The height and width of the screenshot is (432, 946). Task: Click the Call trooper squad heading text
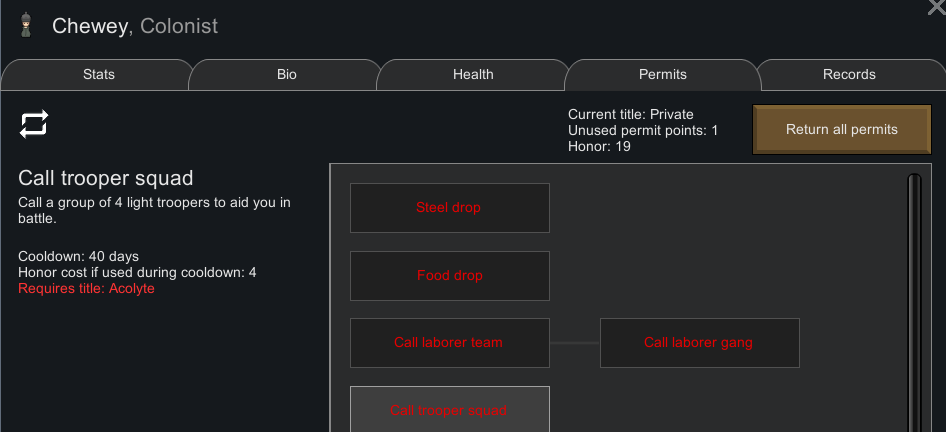(x=106, y=178)
